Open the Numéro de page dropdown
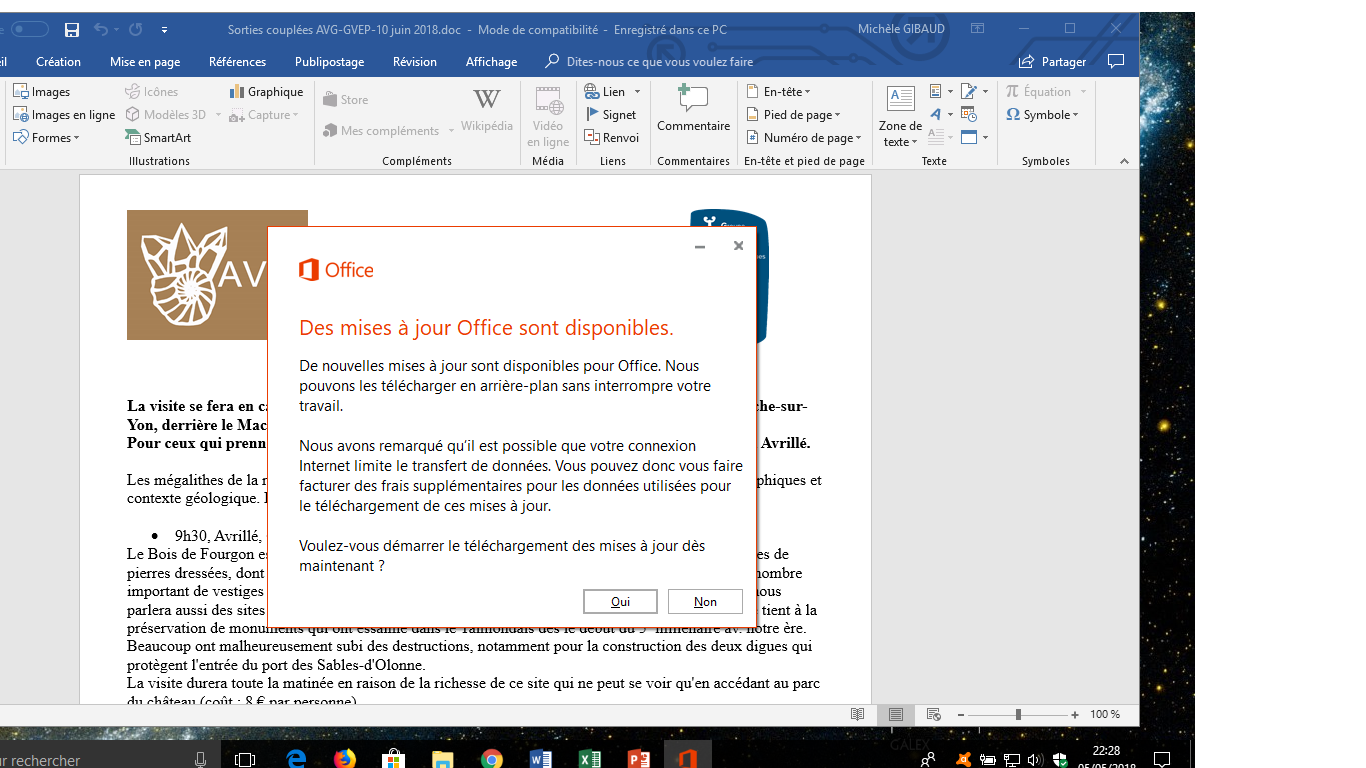 [x=807, y=138]
